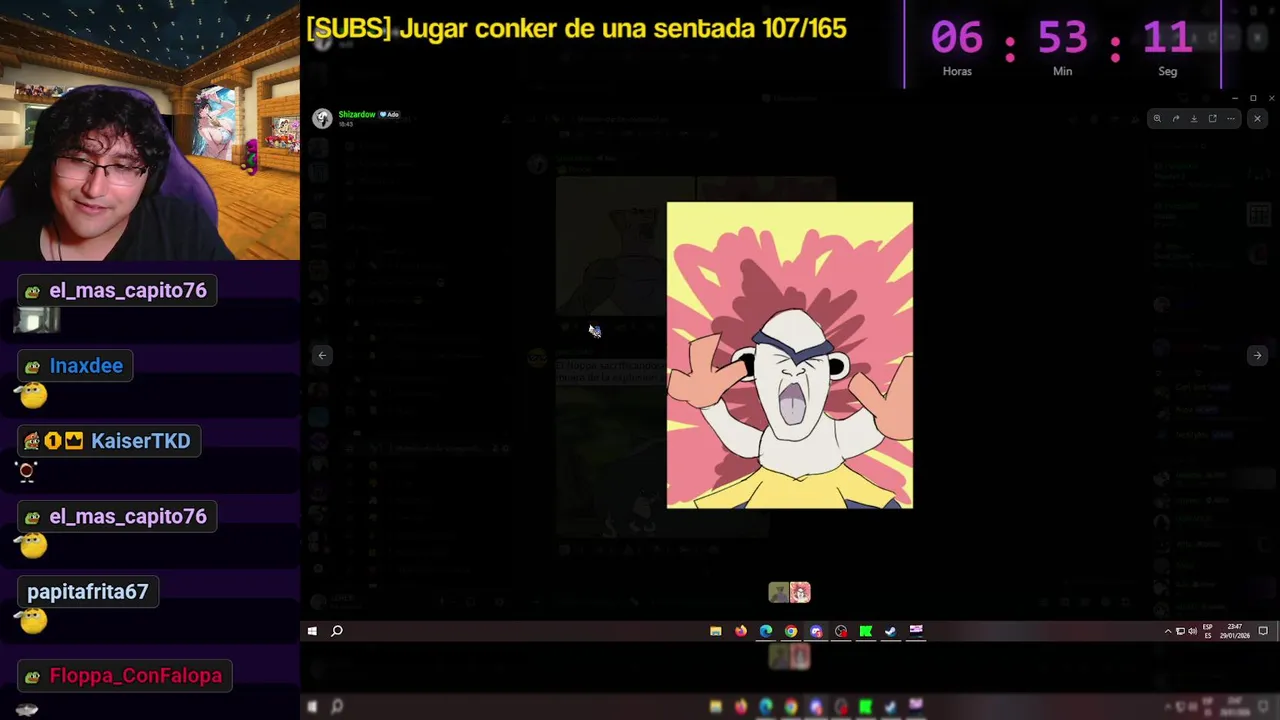Download the image using the save icon
The image size is (1280, 720).
pyautogui.click(x=1194, y=118)
